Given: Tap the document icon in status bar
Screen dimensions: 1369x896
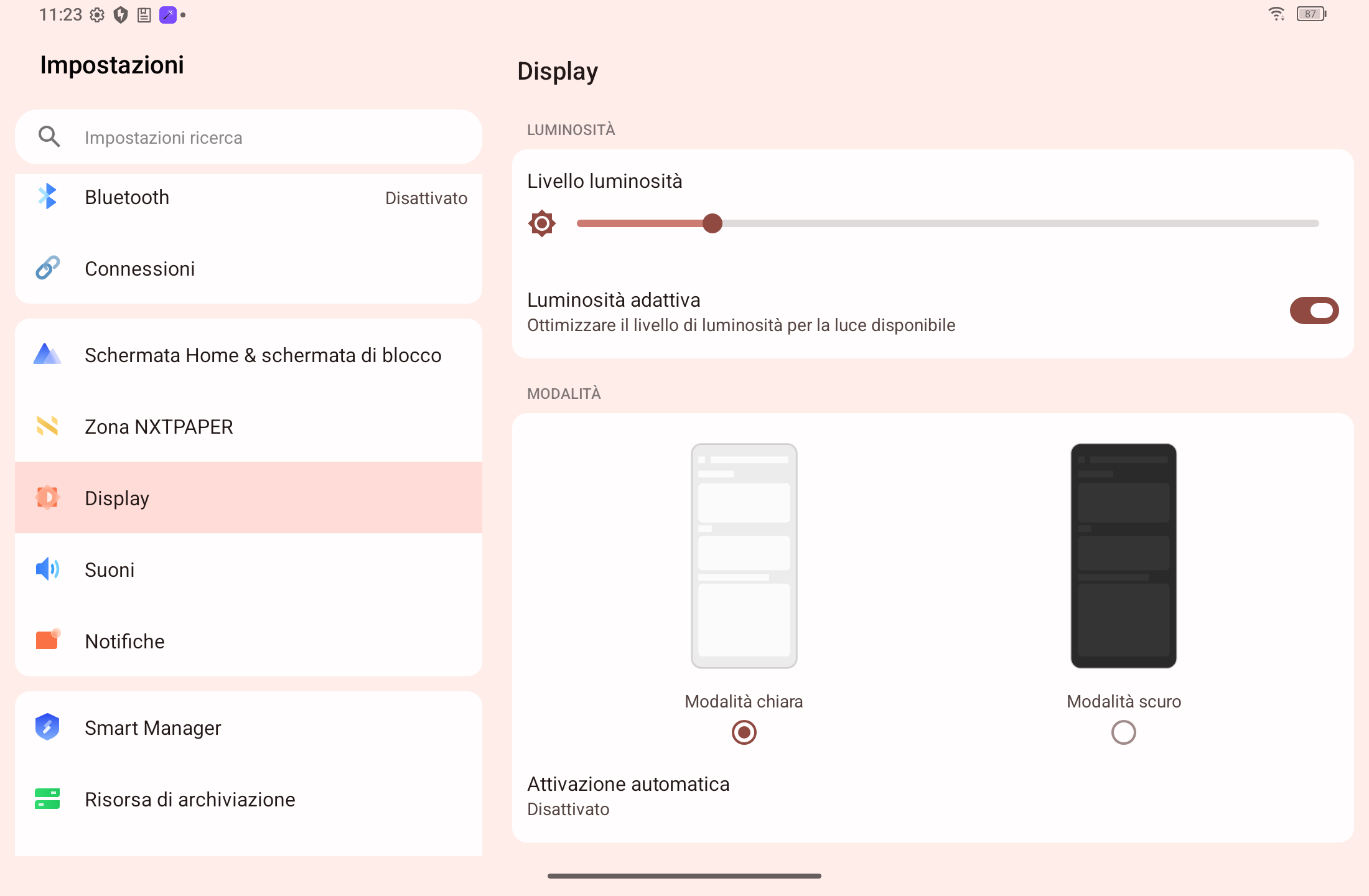Looking at the screenshot, I should click(x=144, y=15).
